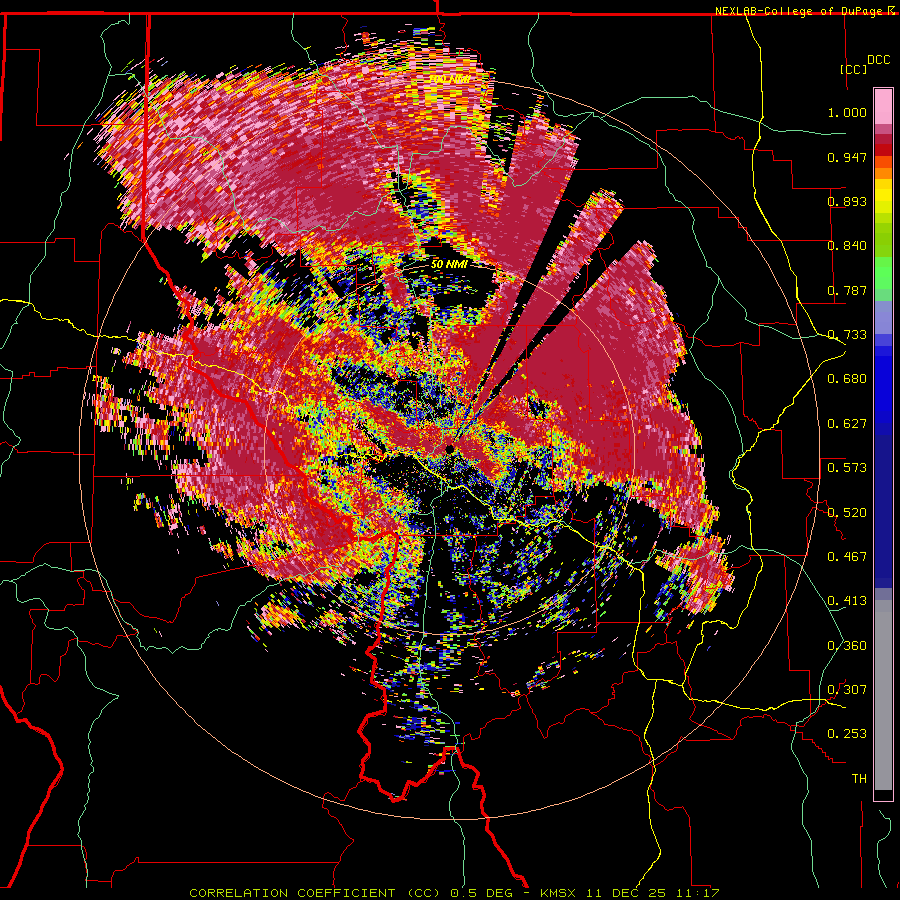Click the 100 NMI range ring label
The width and height of the screenshot is (900, 900).
451,79
